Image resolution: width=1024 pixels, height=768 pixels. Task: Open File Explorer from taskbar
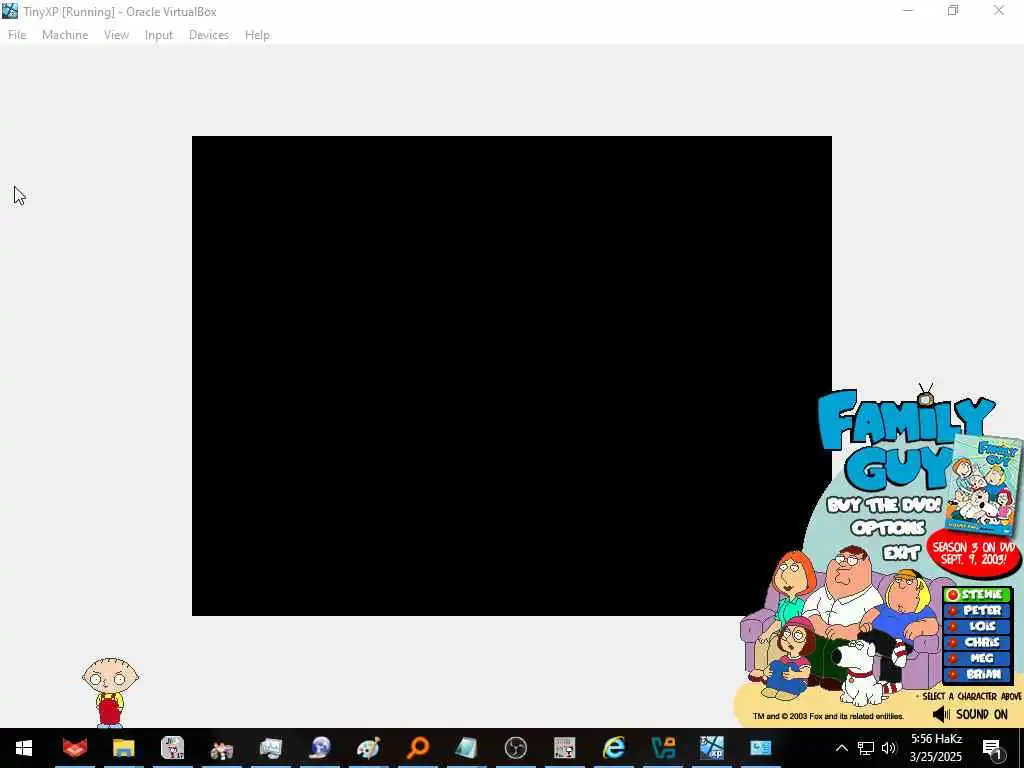coord(123,748)
